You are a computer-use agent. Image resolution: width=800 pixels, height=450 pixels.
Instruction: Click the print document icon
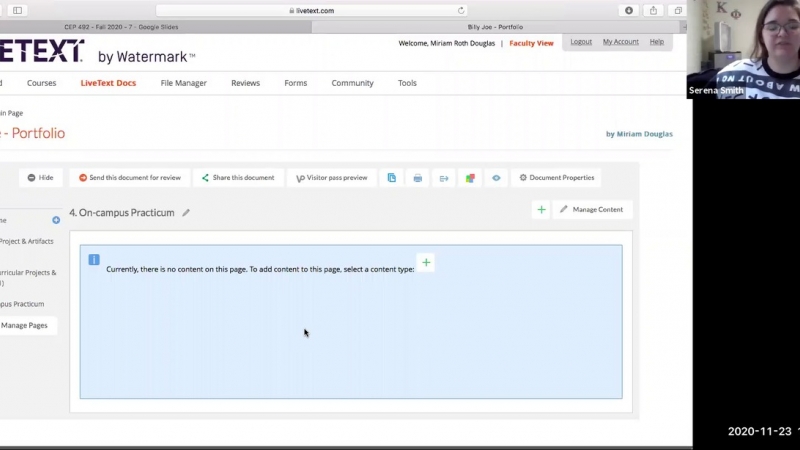[x=418, y=178]
